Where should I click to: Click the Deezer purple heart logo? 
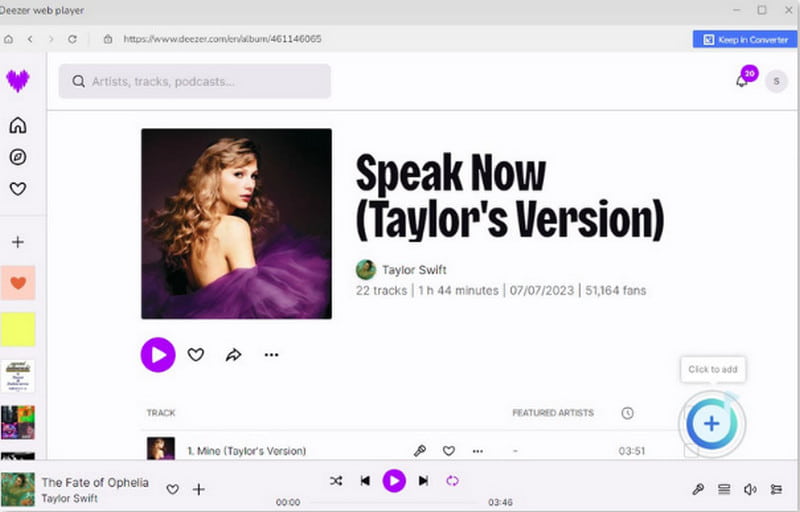pyautogui.click(x=18, y=81)
